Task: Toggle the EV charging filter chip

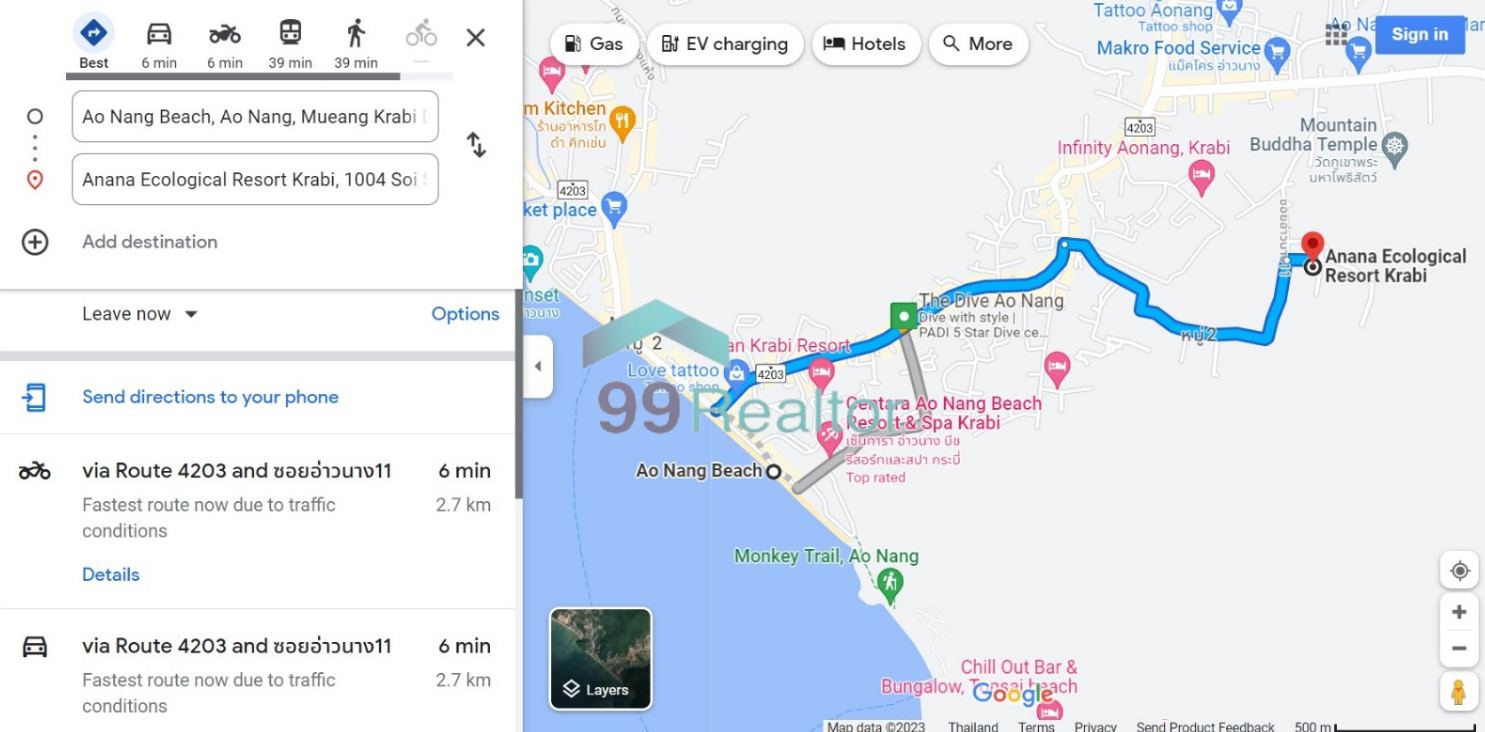Action: click(725, 44)
